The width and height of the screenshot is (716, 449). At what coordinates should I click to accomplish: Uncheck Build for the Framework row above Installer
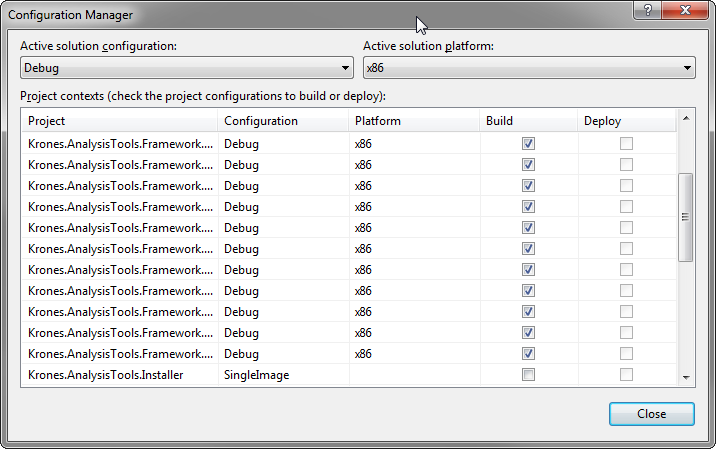tap(528, 354)
